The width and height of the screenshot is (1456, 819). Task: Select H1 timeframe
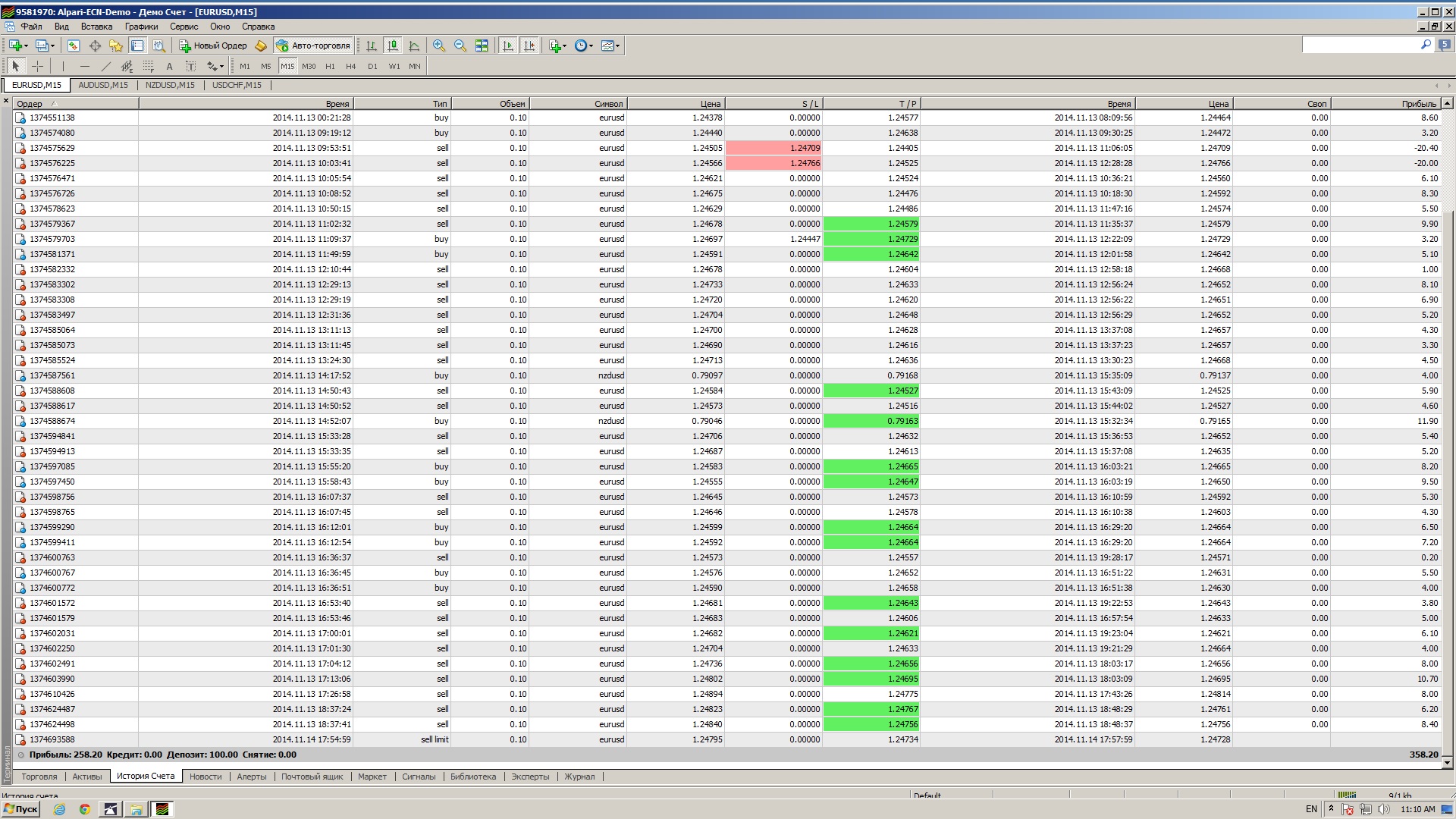coord(330,66)
